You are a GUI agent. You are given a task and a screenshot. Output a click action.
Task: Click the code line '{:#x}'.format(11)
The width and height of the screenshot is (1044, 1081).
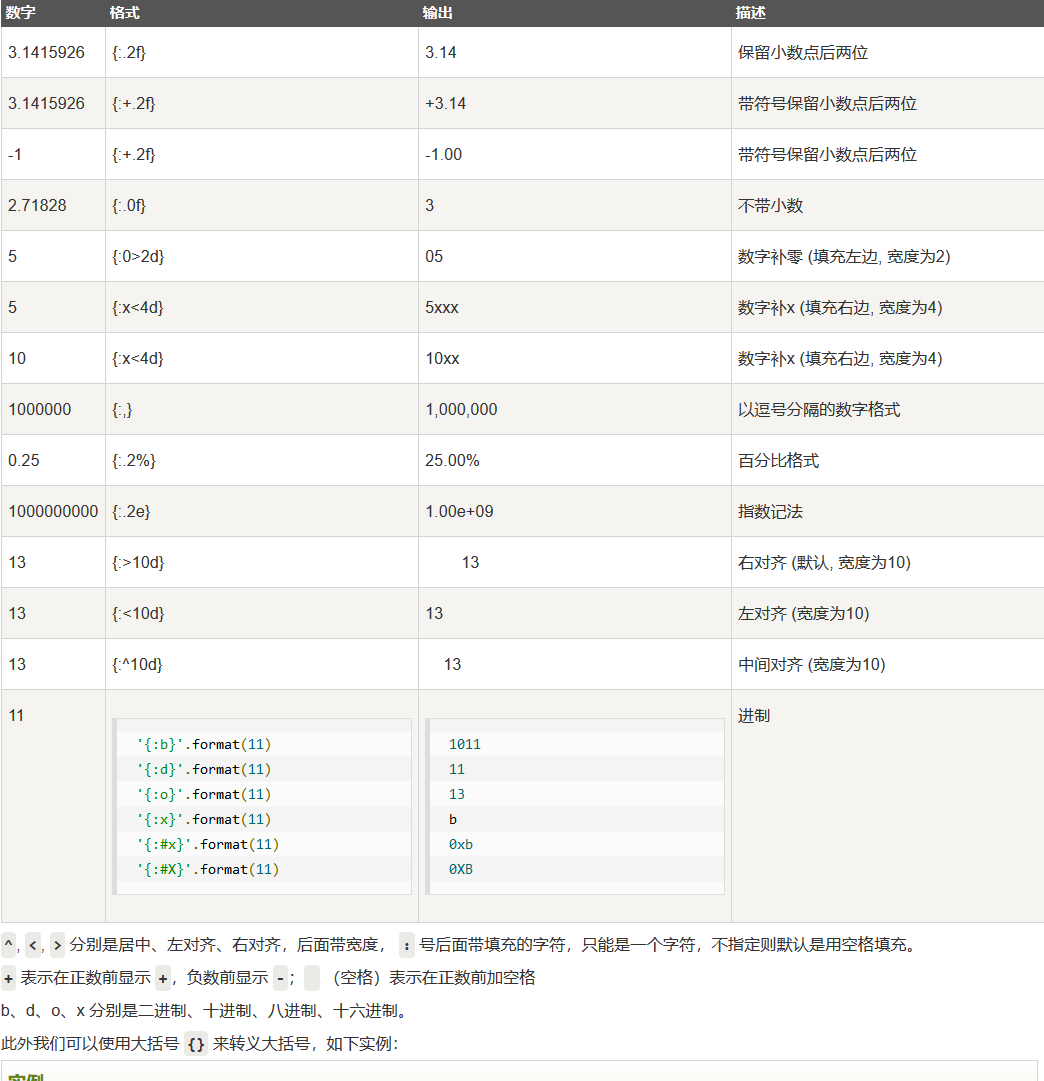click(208, 845)
